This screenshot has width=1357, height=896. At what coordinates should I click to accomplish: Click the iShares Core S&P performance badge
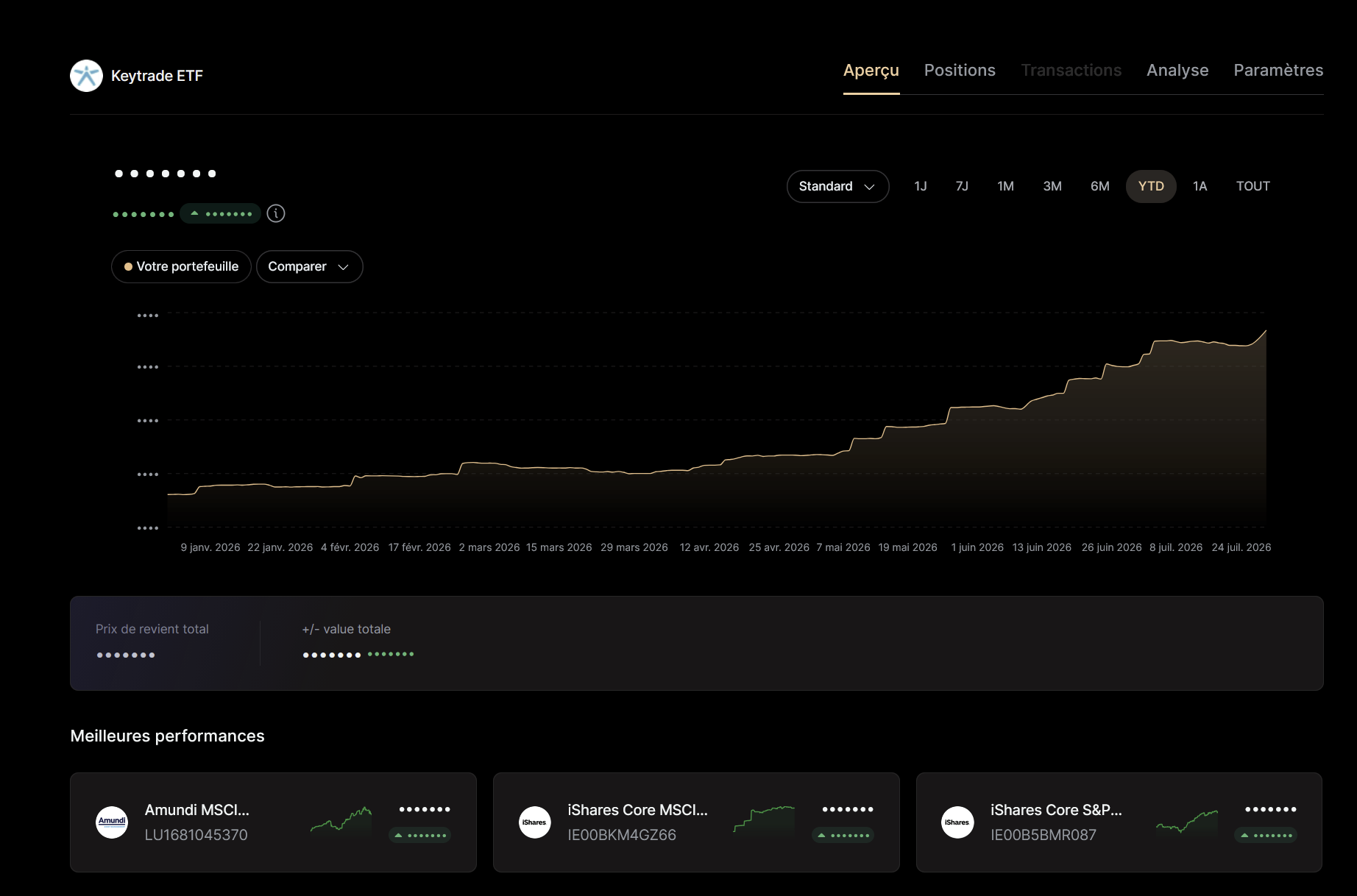pyautogui.click(x=1266, y=835)
